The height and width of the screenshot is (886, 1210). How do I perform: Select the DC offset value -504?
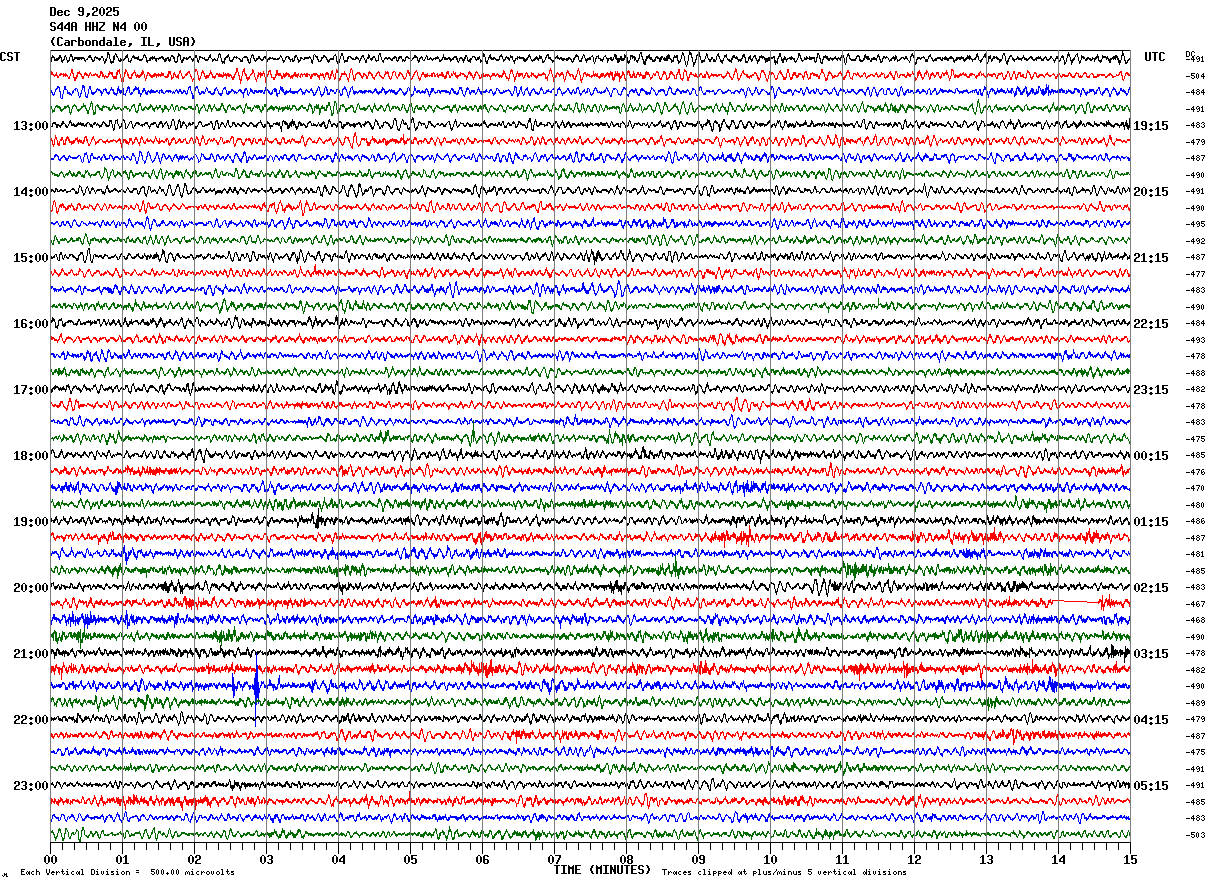tap(1196, 76)
